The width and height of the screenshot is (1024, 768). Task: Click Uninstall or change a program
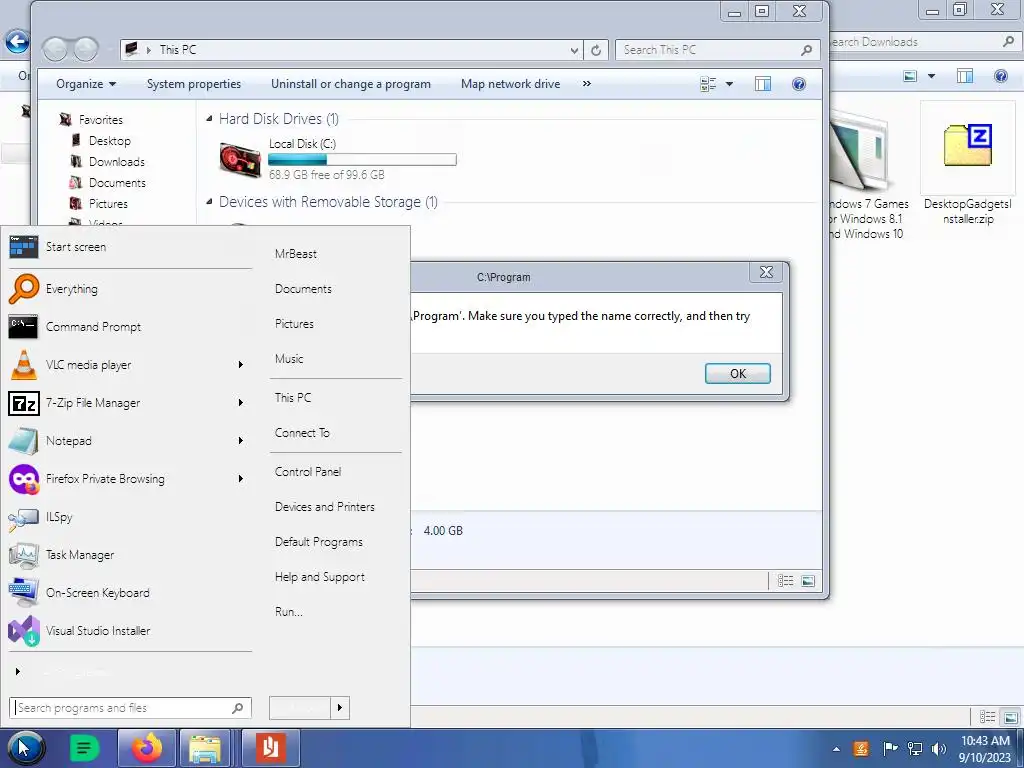click(351, 84)
